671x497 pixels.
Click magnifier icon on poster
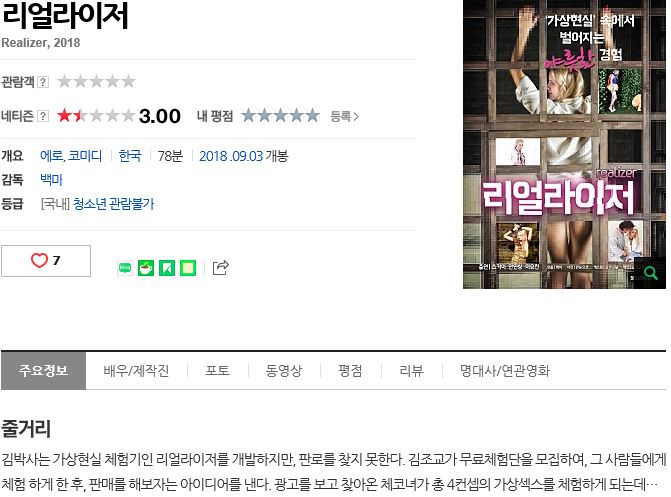tap(650, 273)
